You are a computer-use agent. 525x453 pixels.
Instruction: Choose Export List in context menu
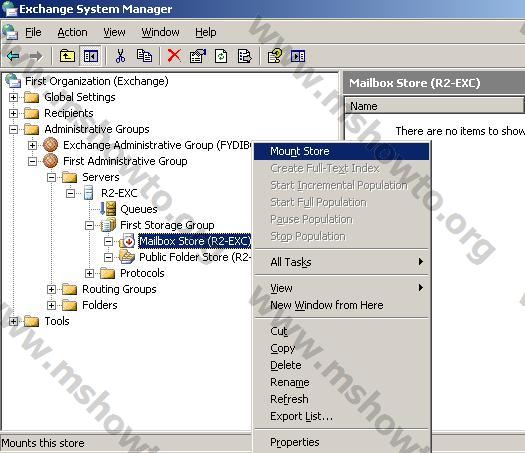click(341, 417)
